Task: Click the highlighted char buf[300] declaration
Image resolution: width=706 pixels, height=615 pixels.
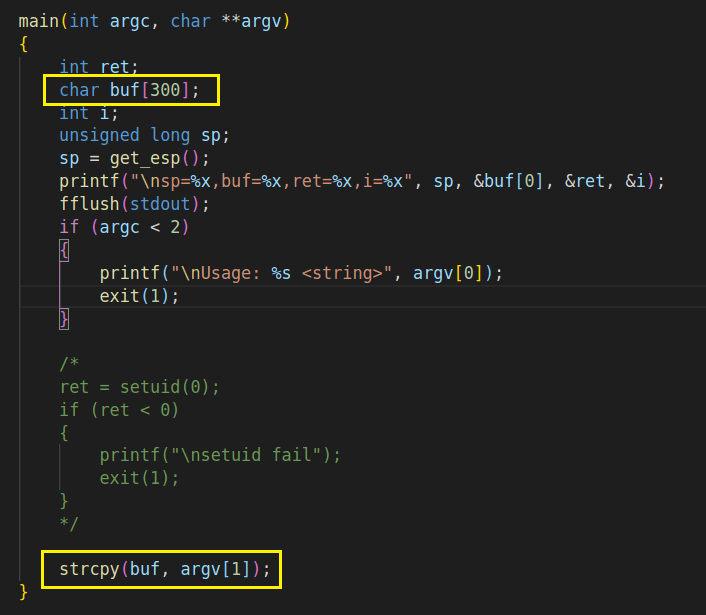Action: tap(129, 90)
